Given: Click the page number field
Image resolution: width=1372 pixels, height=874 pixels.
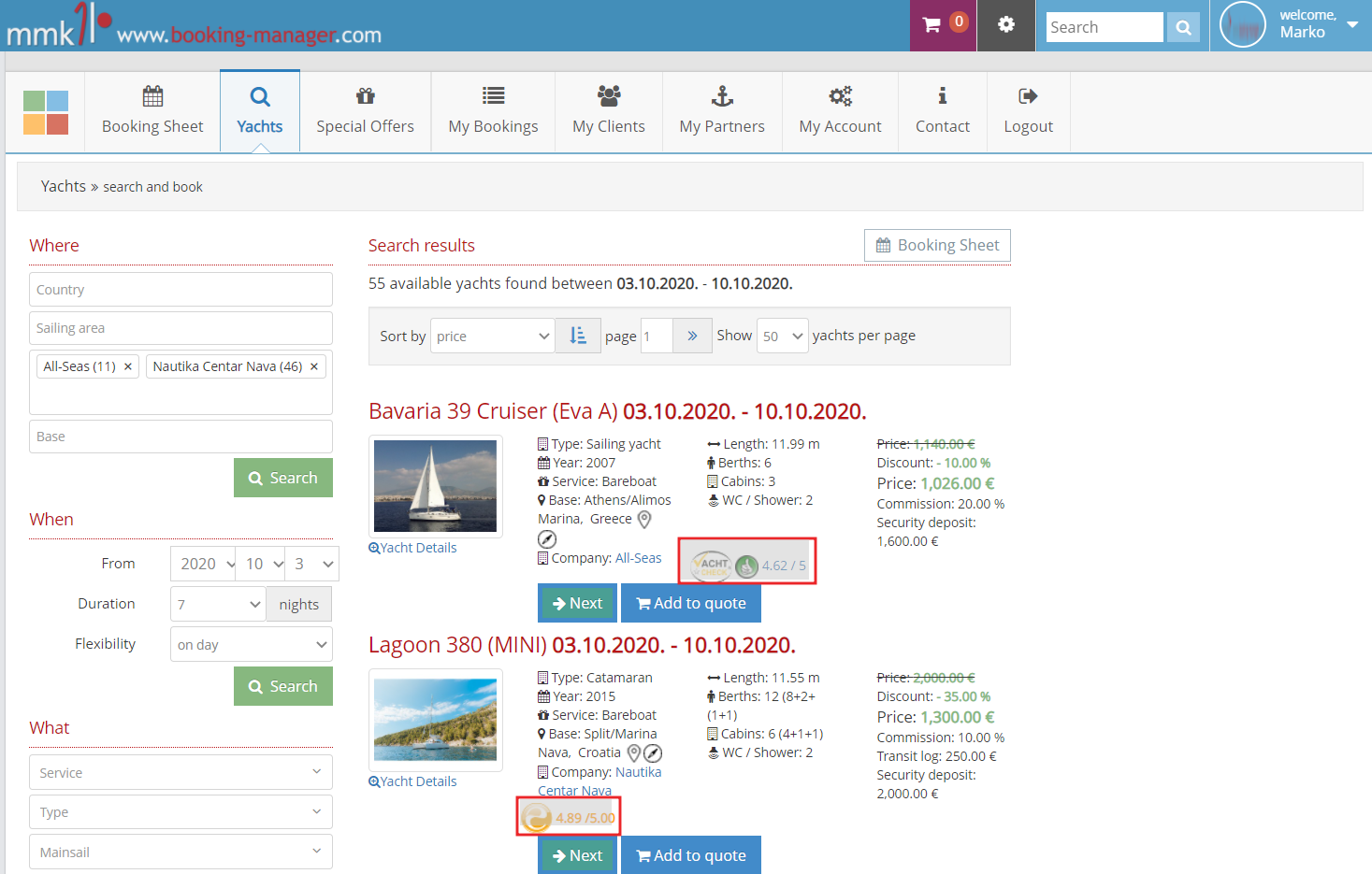Looking at the screenshot, I should coord(657,336).
